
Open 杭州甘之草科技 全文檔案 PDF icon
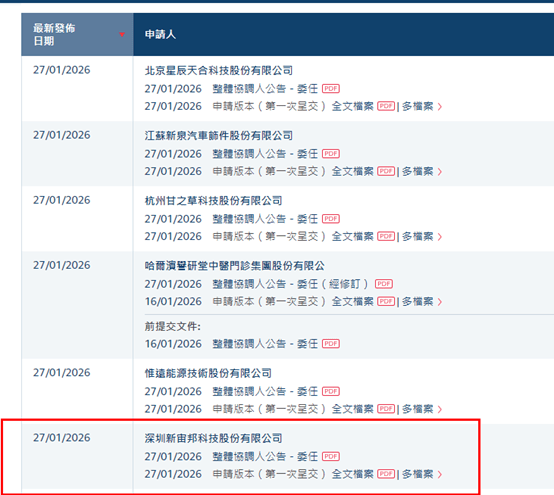pos(386,236)
